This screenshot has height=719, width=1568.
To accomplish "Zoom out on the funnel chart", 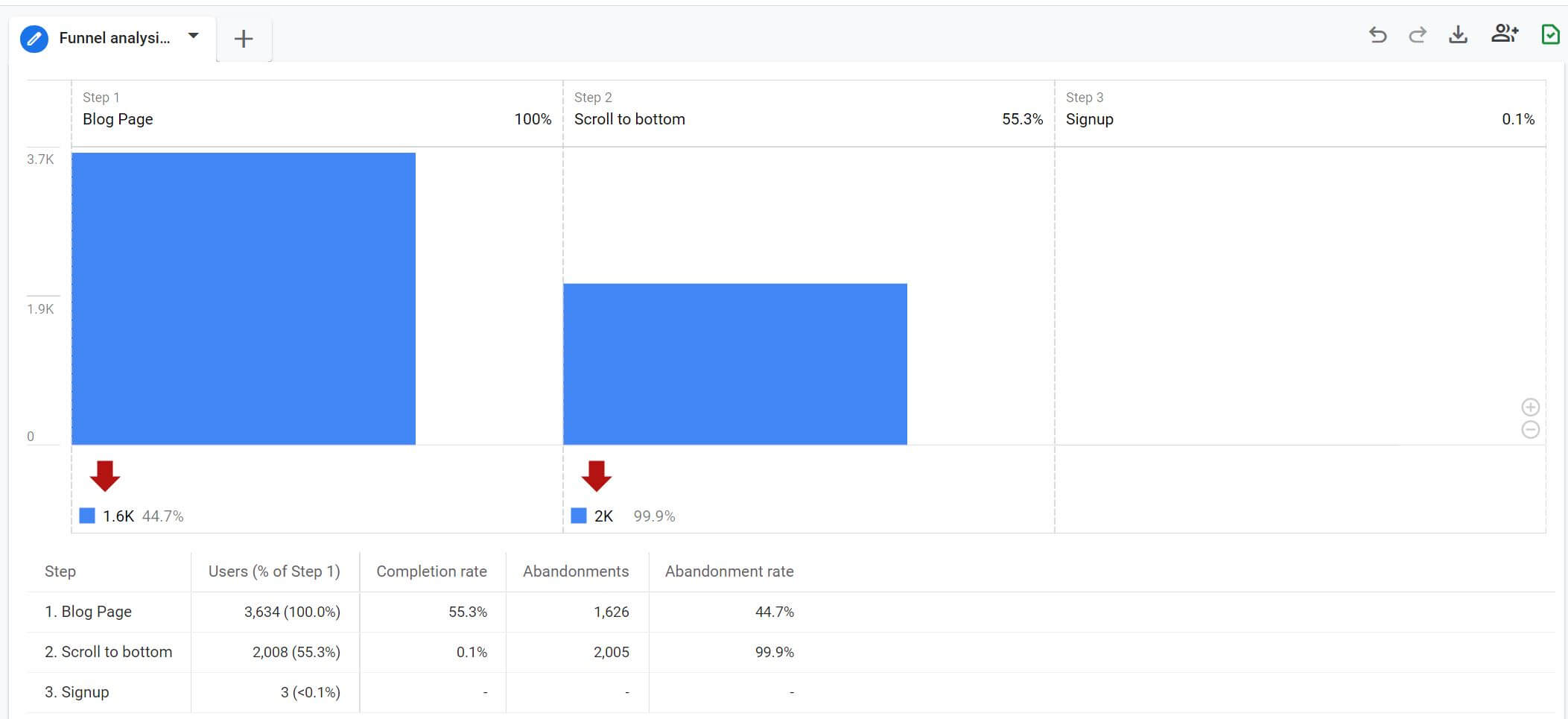I will 1531,430.
